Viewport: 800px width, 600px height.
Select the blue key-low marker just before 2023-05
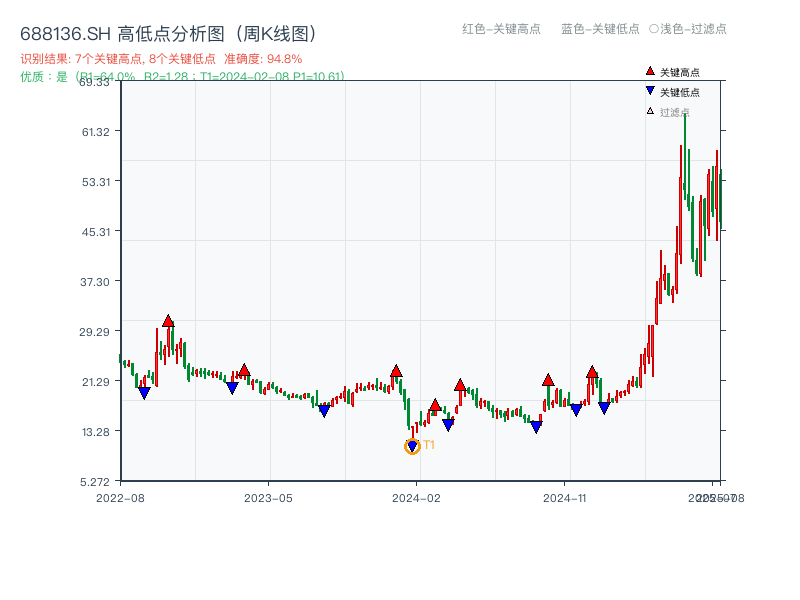coord(232,388)
